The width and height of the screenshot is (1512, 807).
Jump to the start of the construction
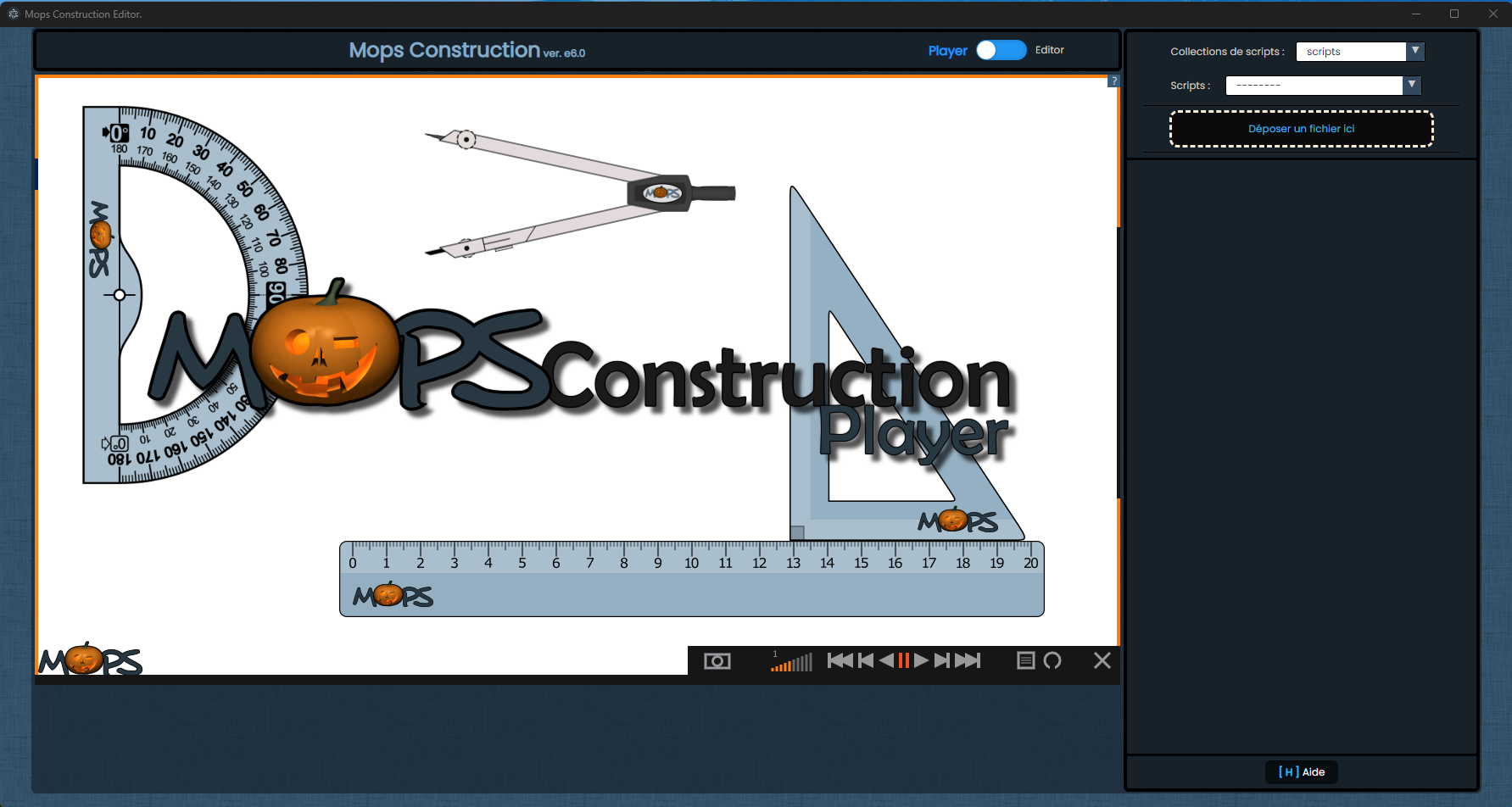[x=840, y=660]
